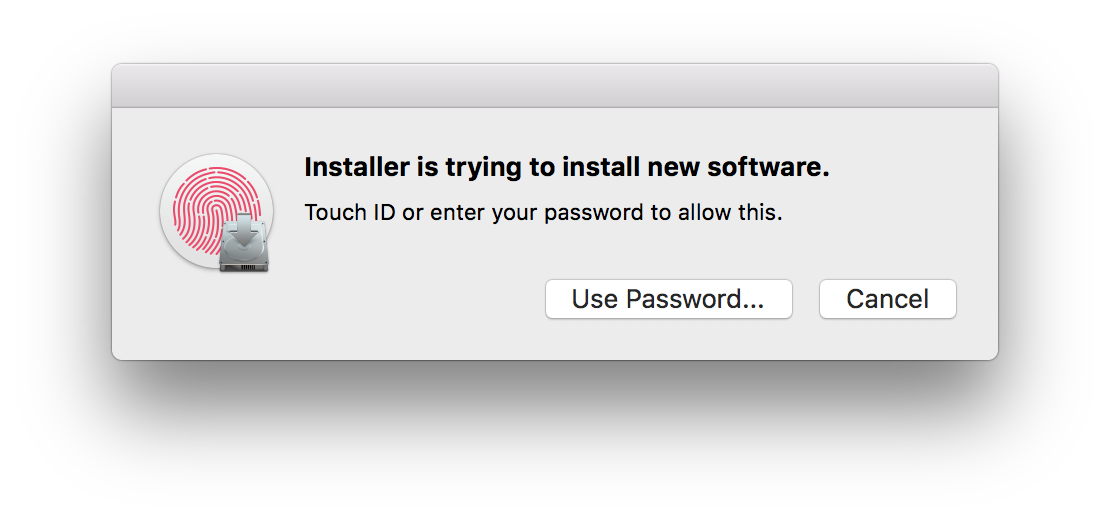Cancel the software installation prompt
This screenshot has width=1110, height=520.
(887, 299)
